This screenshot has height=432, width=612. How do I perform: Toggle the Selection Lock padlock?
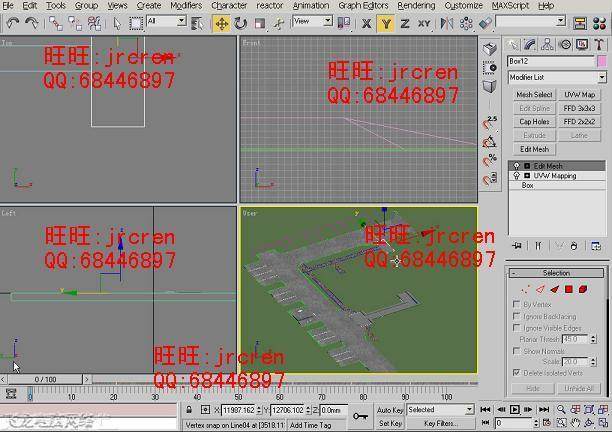(x=189, y=410)
